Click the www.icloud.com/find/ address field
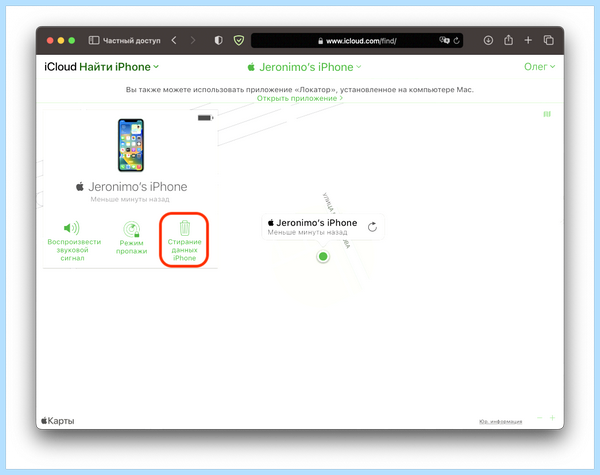The image size is (600, 475). 357,41
